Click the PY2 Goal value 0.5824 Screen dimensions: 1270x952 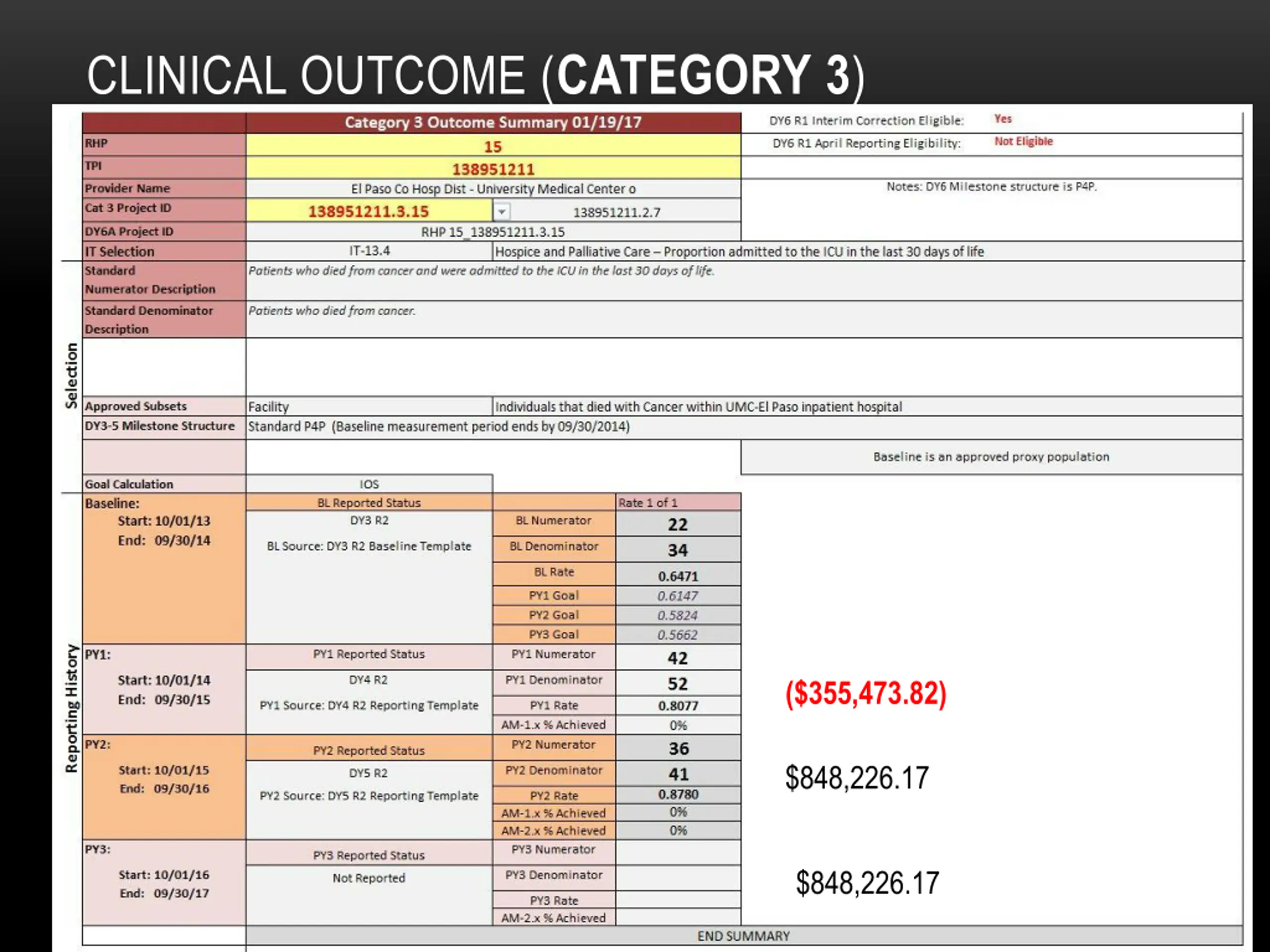point(678,615)
